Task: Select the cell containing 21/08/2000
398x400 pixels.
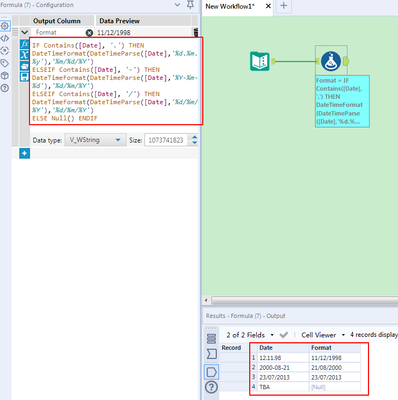Action: (335, 367)
